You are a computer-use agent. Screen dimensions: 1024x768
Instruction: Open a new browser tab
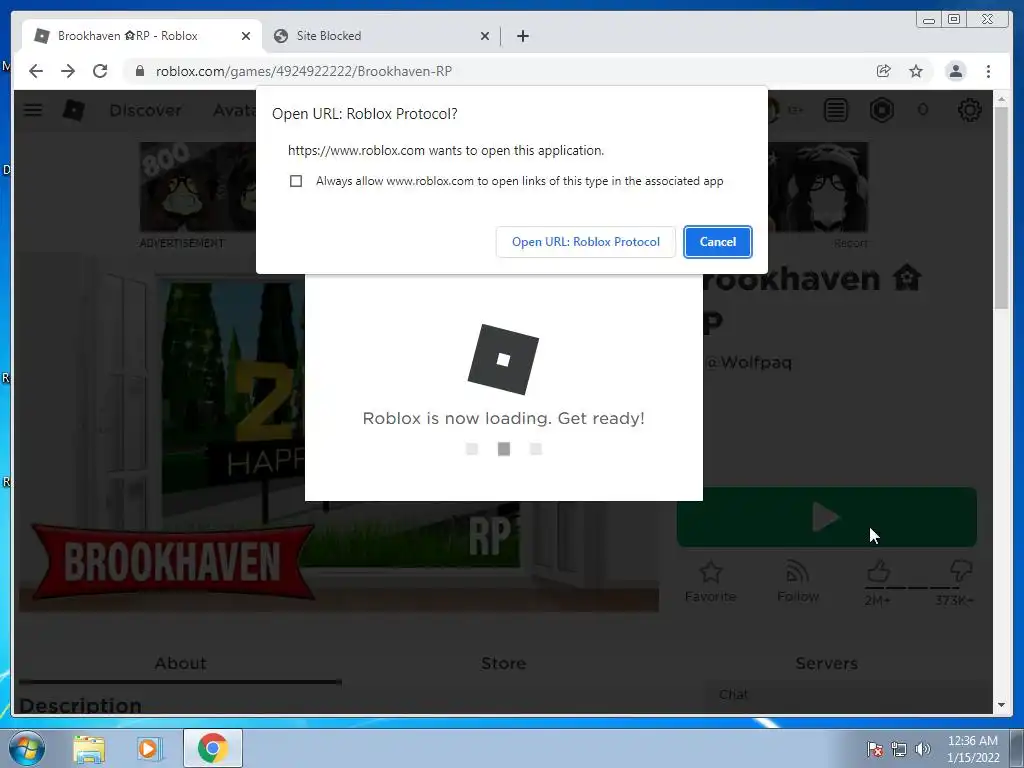[x=522, y=36]
